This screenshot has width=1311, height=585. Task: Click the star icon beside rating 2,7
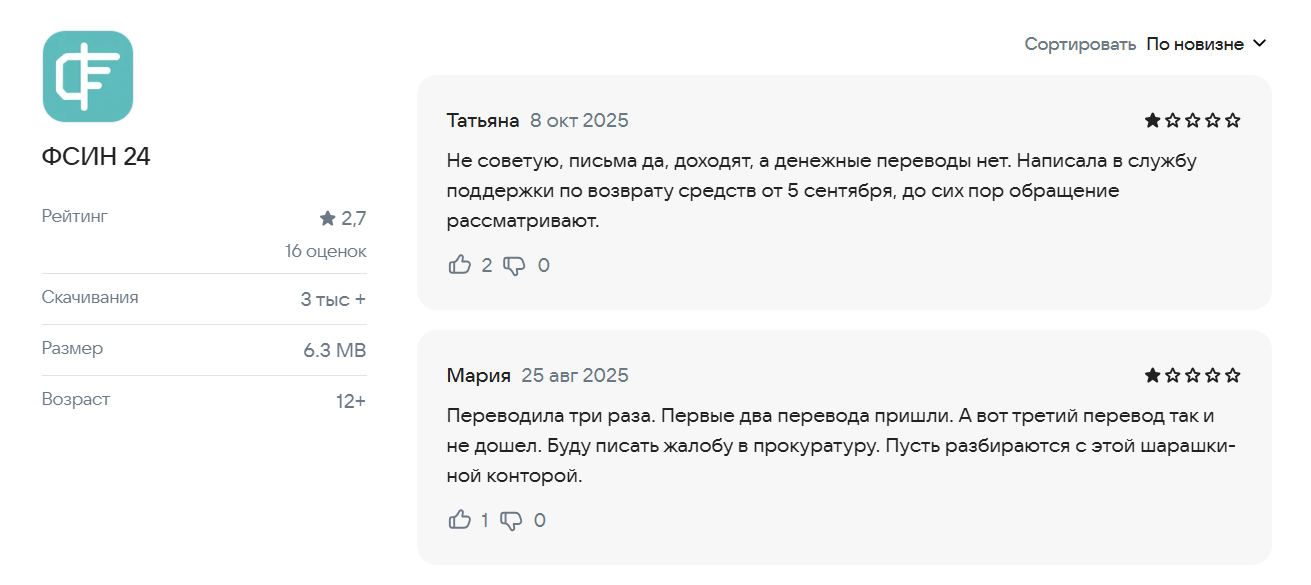327,218
